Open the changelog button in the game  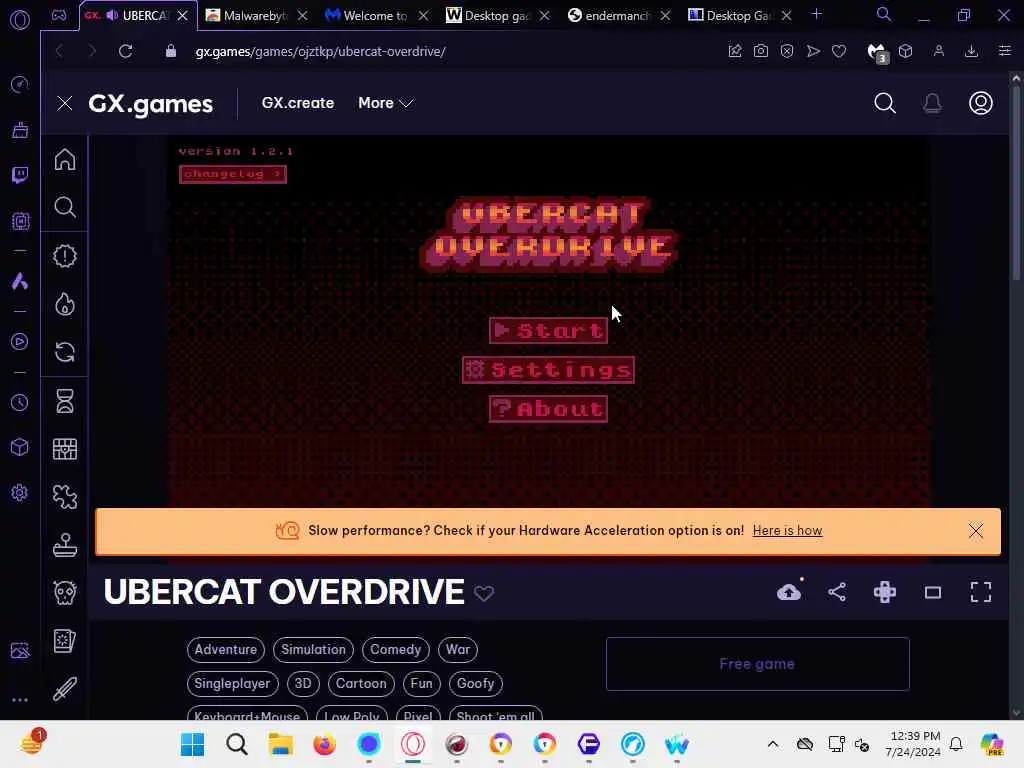tap(232, 174)
